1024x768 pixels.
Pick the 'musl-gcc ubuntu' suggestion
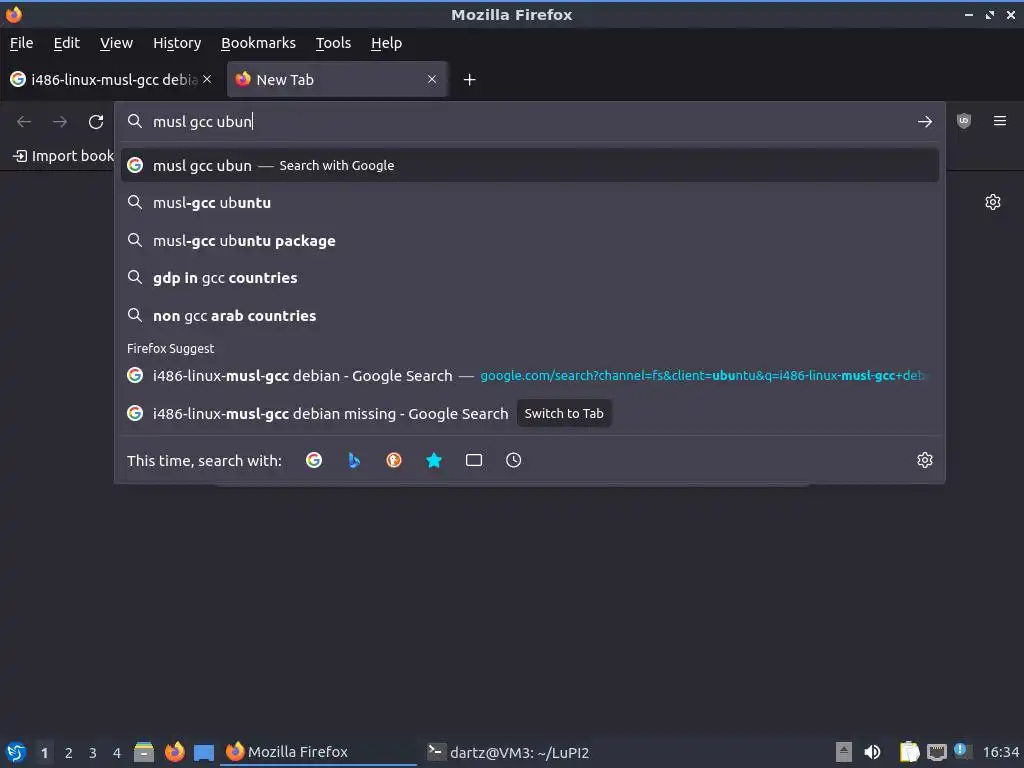point(530,202)
